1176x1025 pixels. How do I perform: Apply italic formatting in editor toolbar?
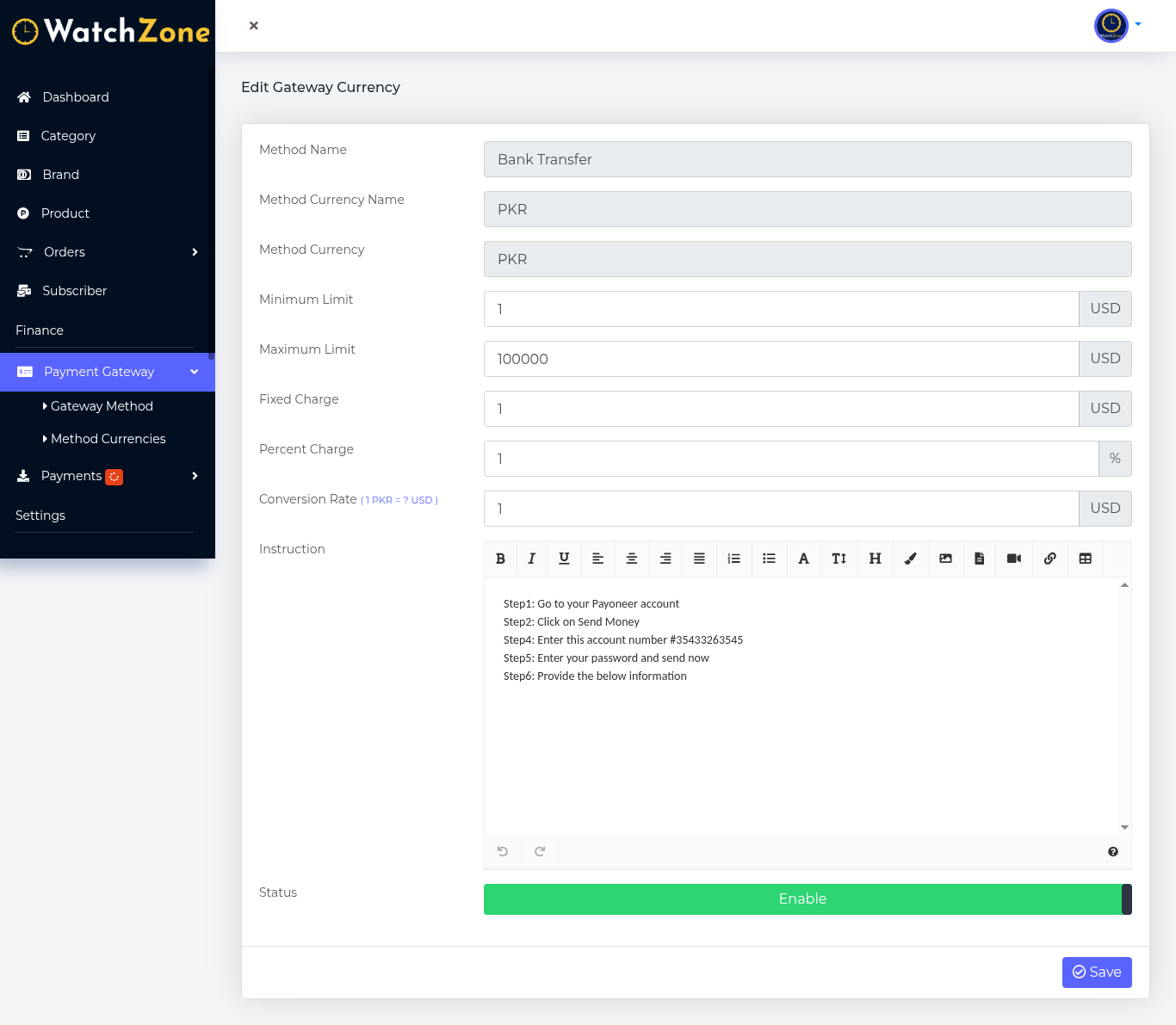click(x=531, y=559)
